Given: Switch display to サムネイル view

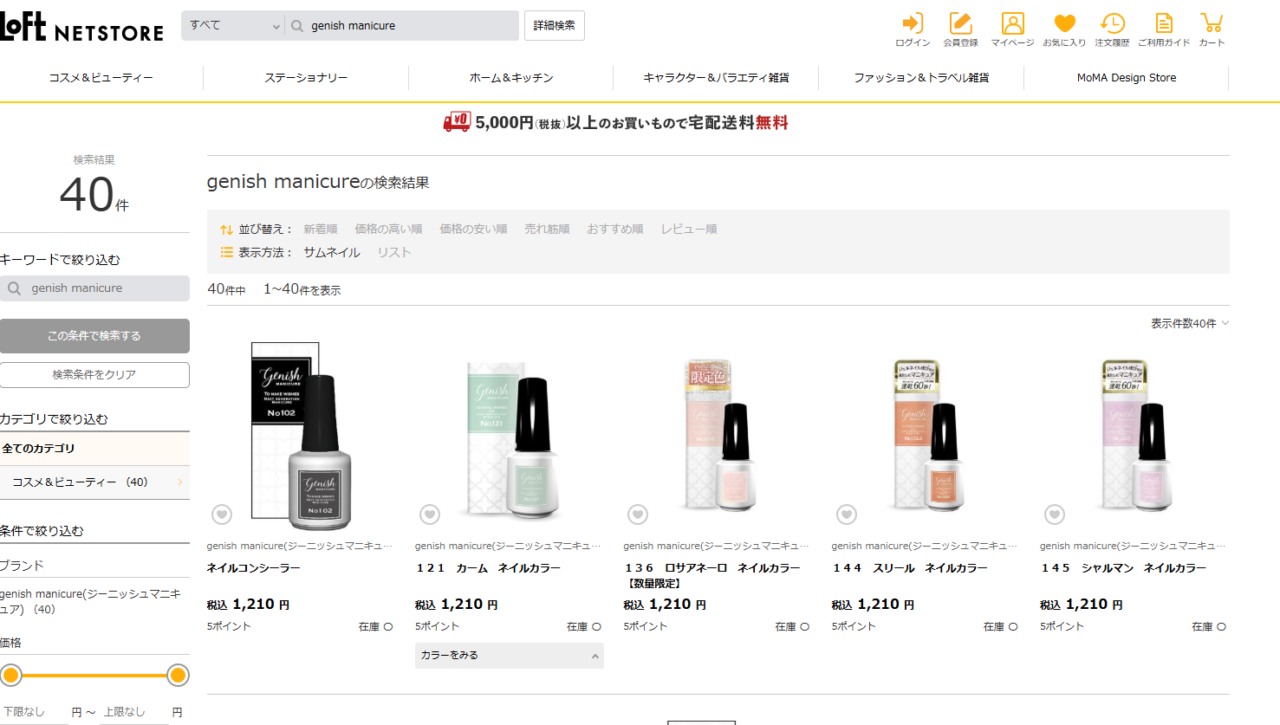Looking at the screenshot, I should (x=331, y=253).
